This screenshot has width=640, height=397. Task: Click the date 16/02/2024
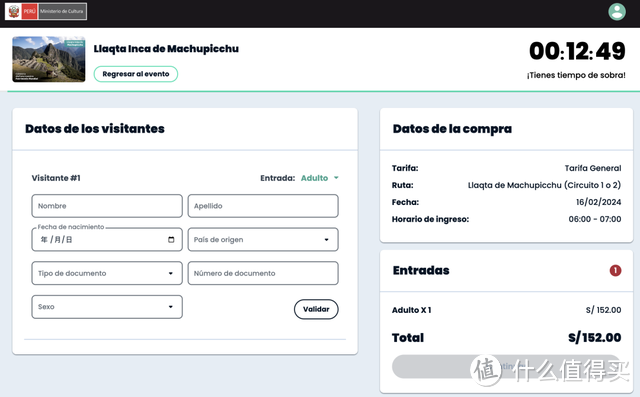(x=598, y=202)
